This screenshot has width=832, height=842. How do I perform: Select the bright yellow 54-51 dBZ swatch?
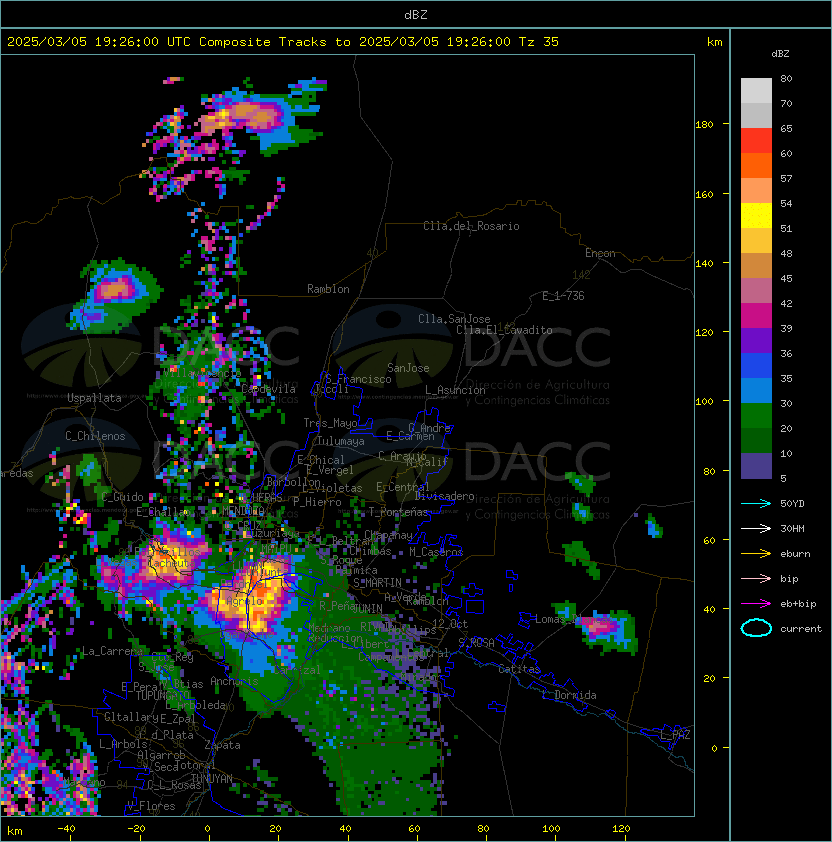pyautogui.click(x=756, y=215)
